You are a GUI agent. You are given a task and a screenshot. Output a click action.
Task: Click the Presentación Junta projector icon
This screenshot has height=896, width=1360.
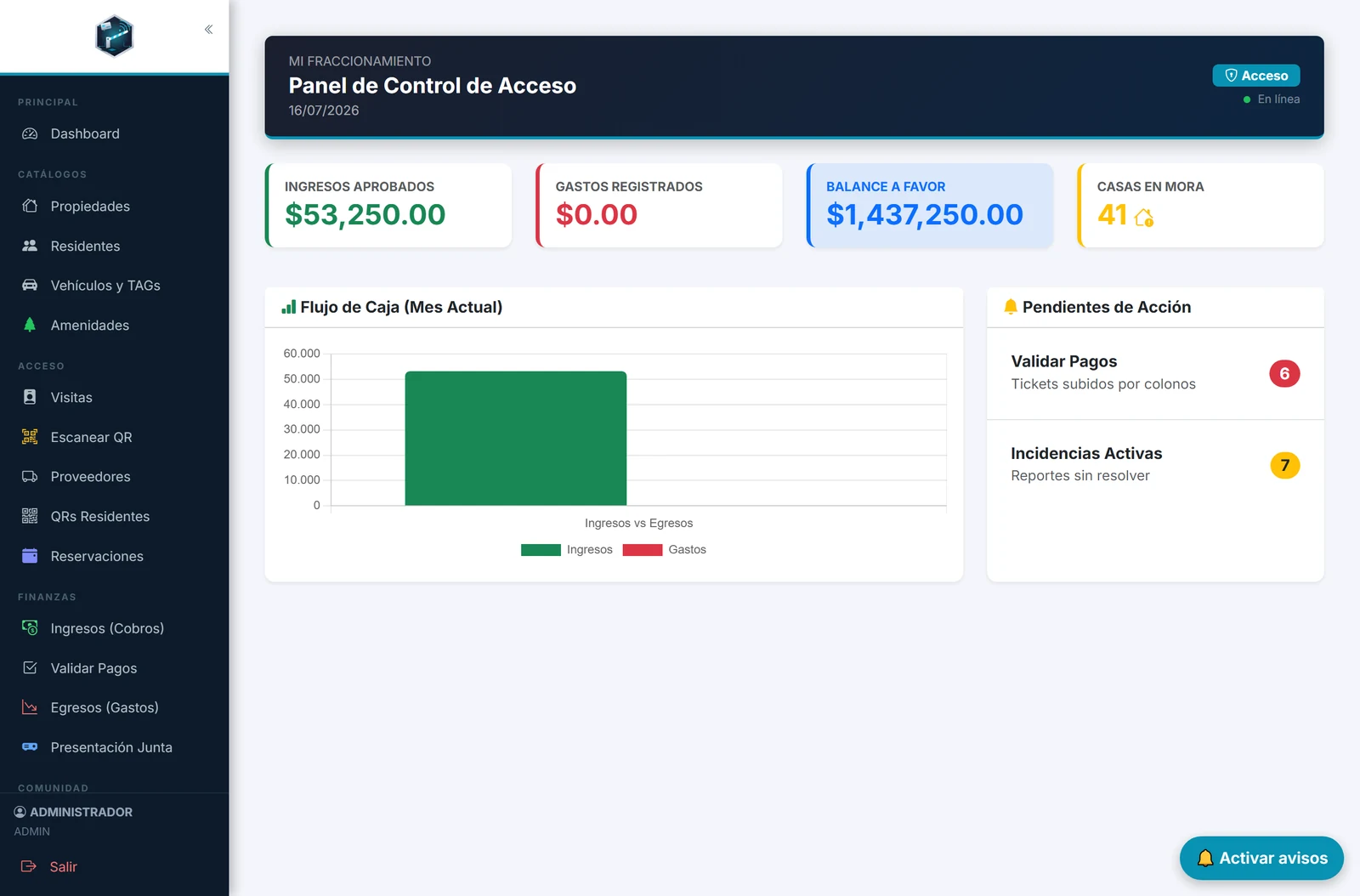click(x=30, y=747)
